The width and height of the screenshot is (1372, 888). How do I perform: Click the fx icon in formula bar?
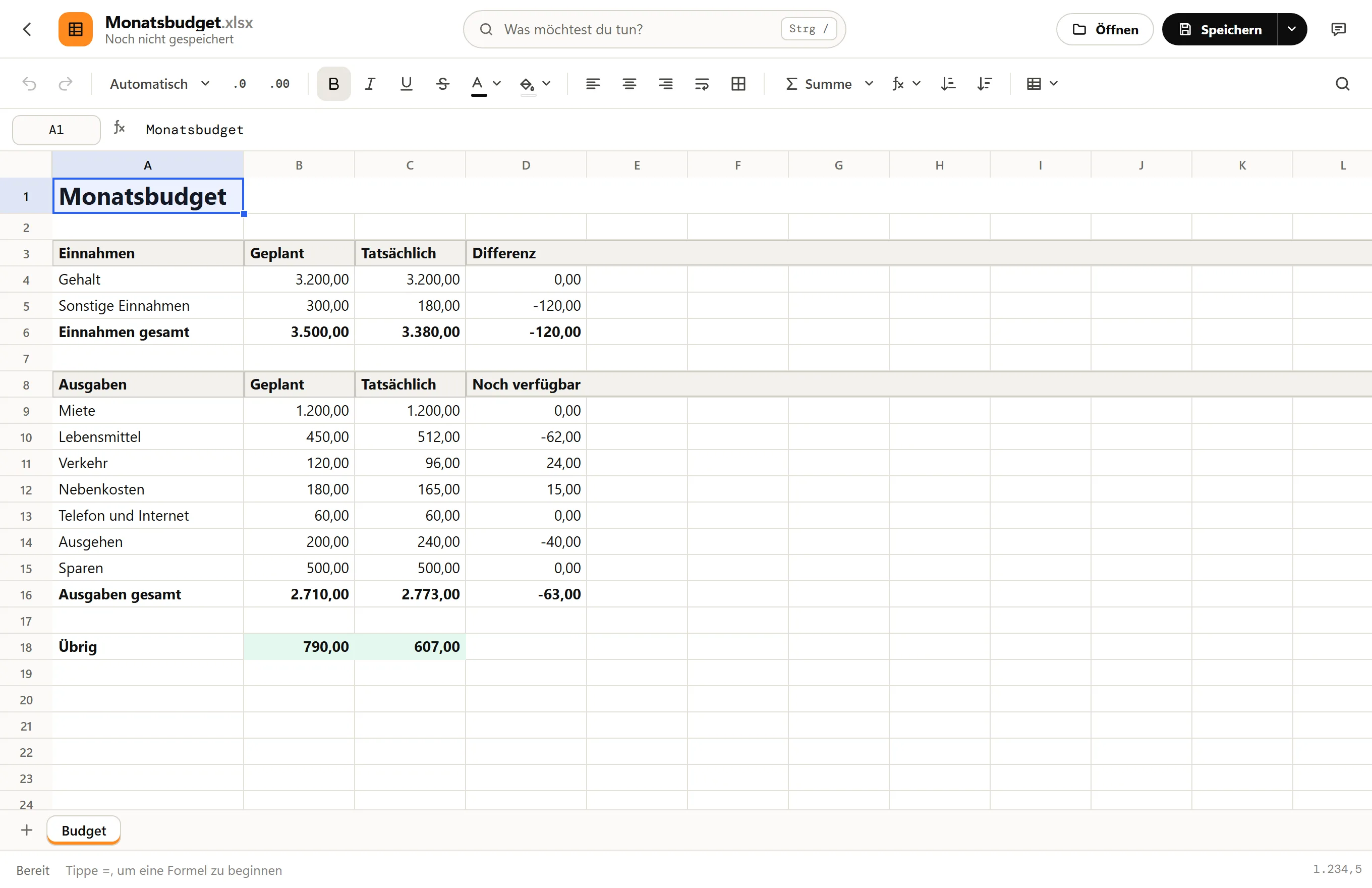tap(120, 128)
